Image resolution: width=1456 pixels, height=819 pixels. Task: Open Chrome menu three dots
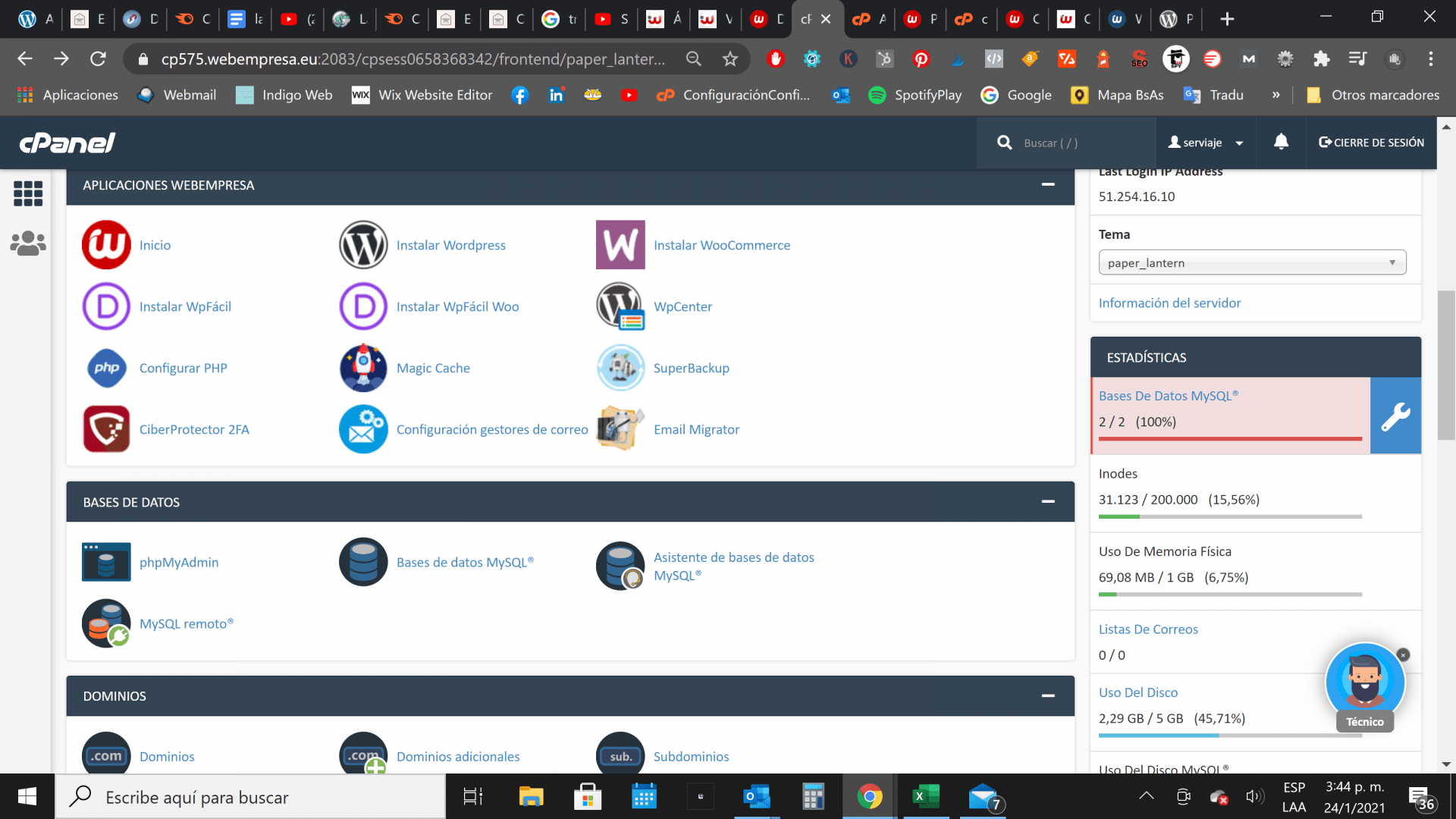1431,59
